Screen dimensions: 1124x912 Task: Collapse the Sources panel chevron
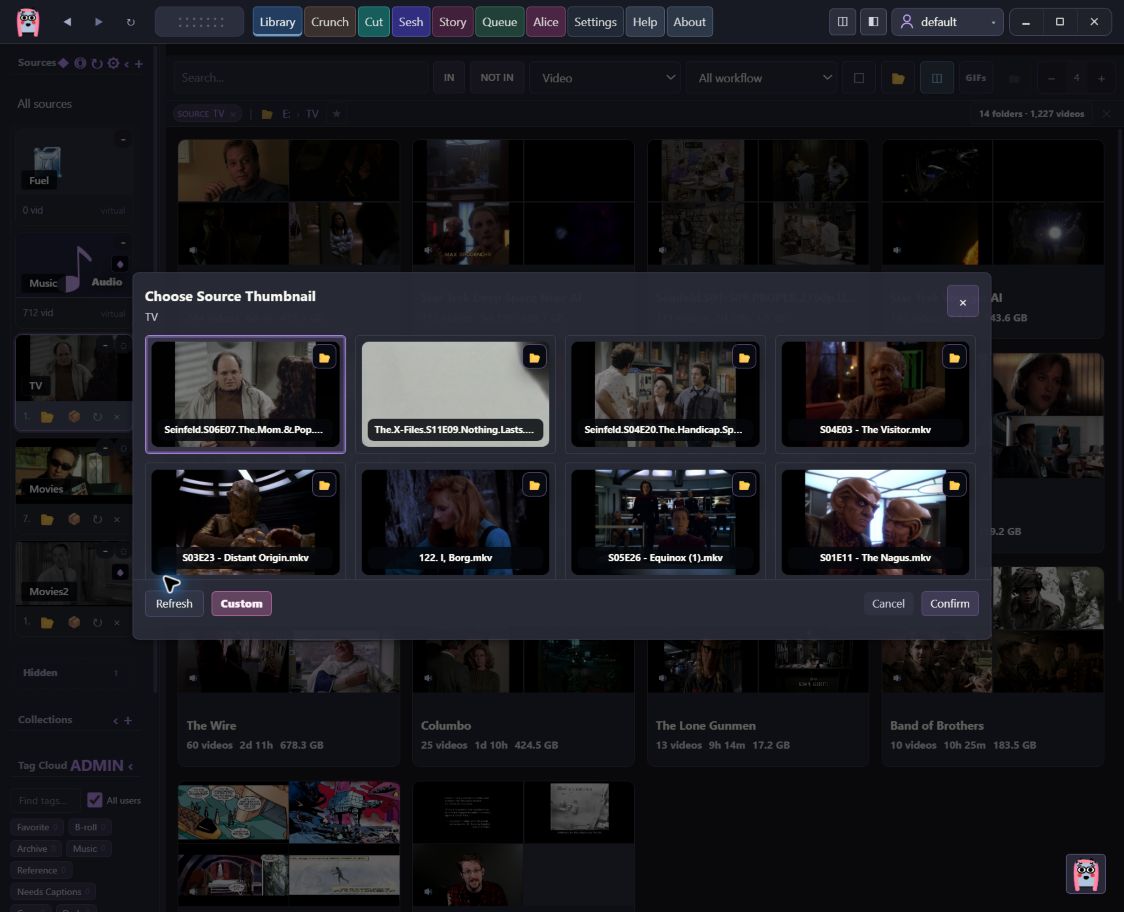(127, 64)
